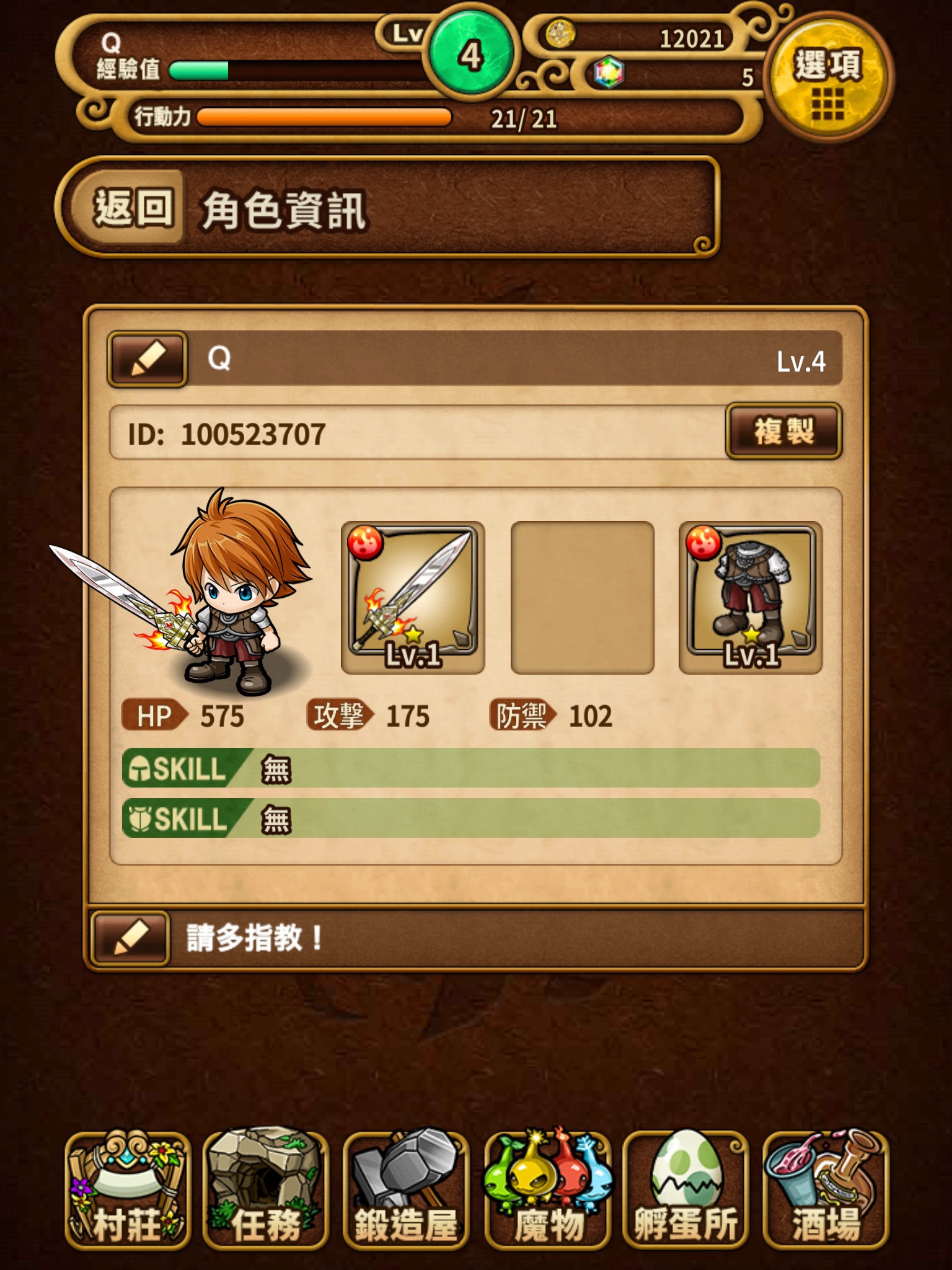Open the 魔物 monsters tab
Image resolution: width=952 pixels, height=1270 pixels.
548,1191
